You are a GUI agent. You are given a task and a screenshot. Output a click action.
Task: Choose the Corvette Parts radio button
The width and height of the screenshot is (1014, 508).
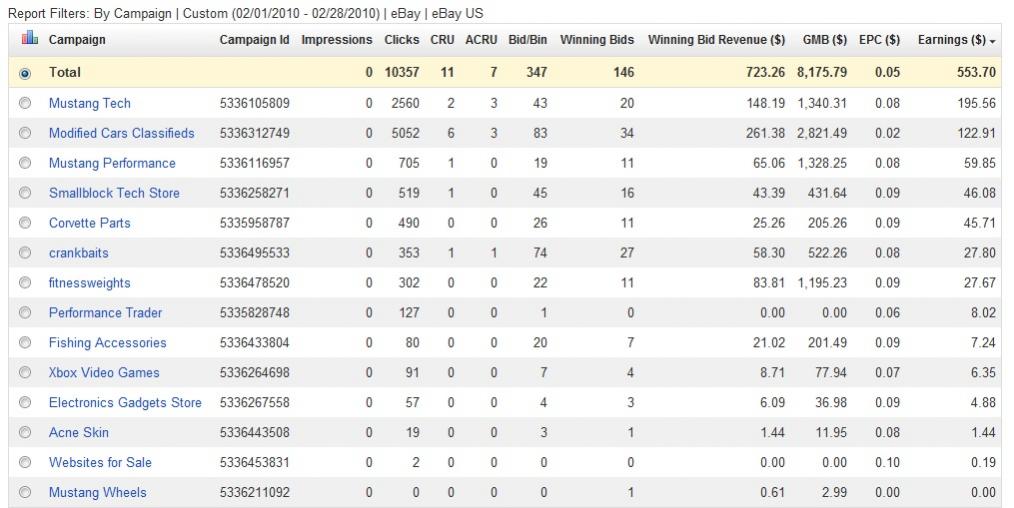click(x=26, y=223)
